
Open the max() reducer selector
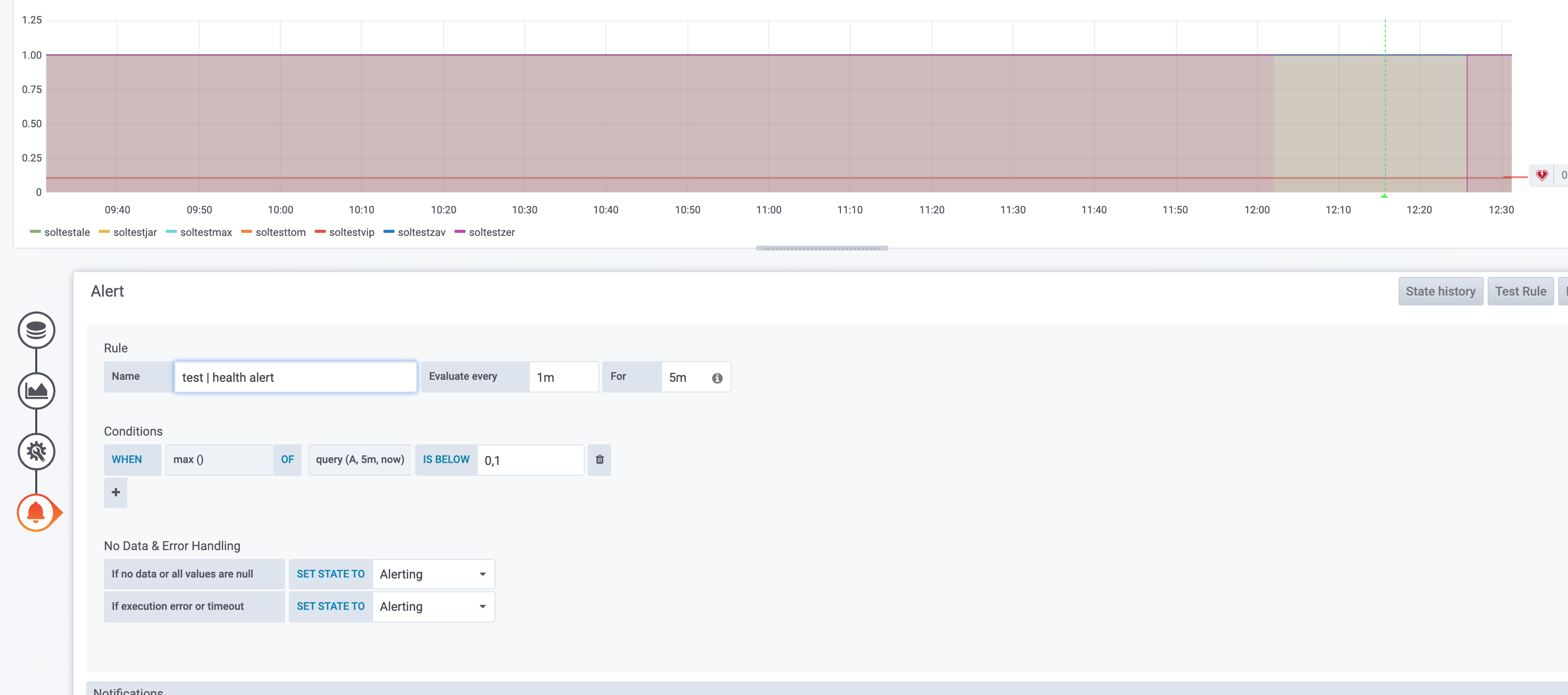coord(221,460)
